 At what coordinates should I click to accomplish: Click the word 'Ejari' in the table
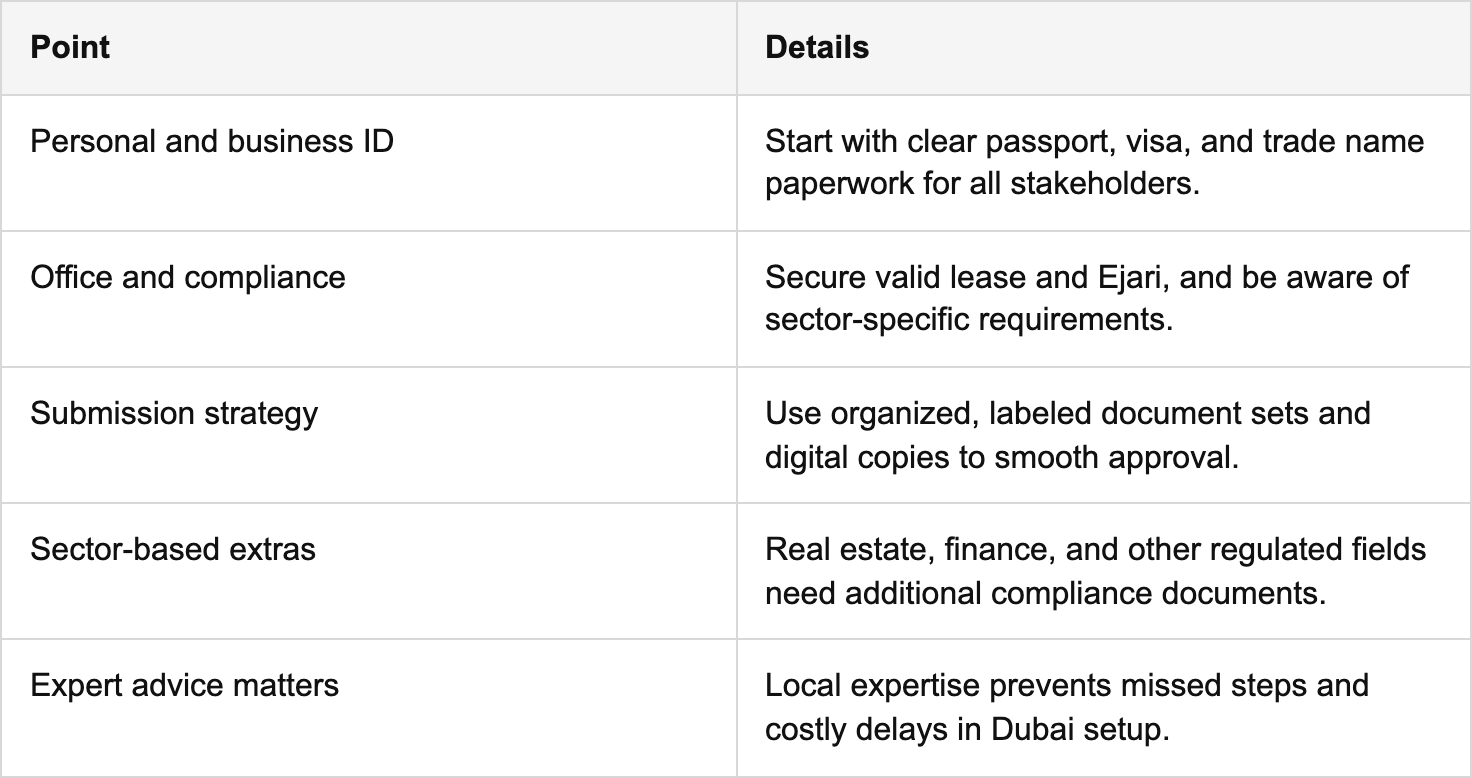point(1132,277)
